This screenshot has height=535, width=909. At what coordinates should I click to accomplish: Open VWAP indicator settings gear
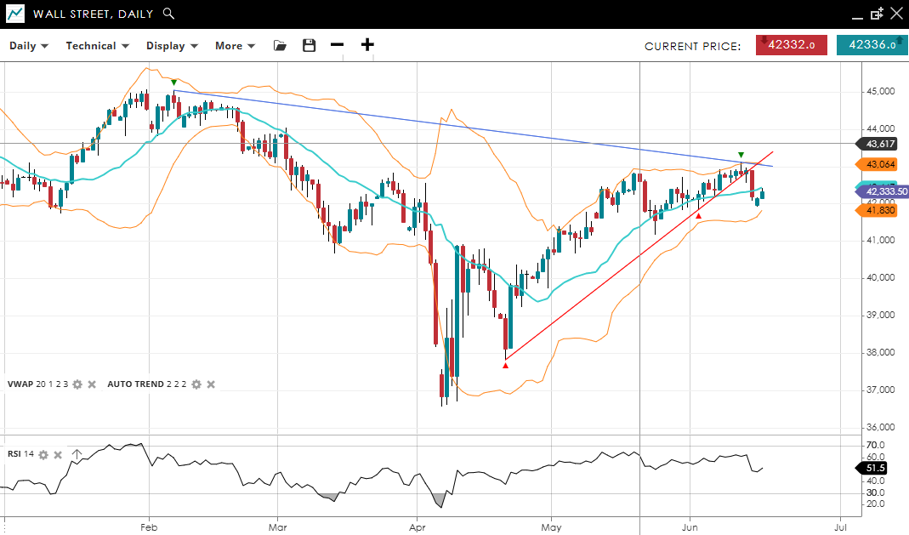click(77, 384)
